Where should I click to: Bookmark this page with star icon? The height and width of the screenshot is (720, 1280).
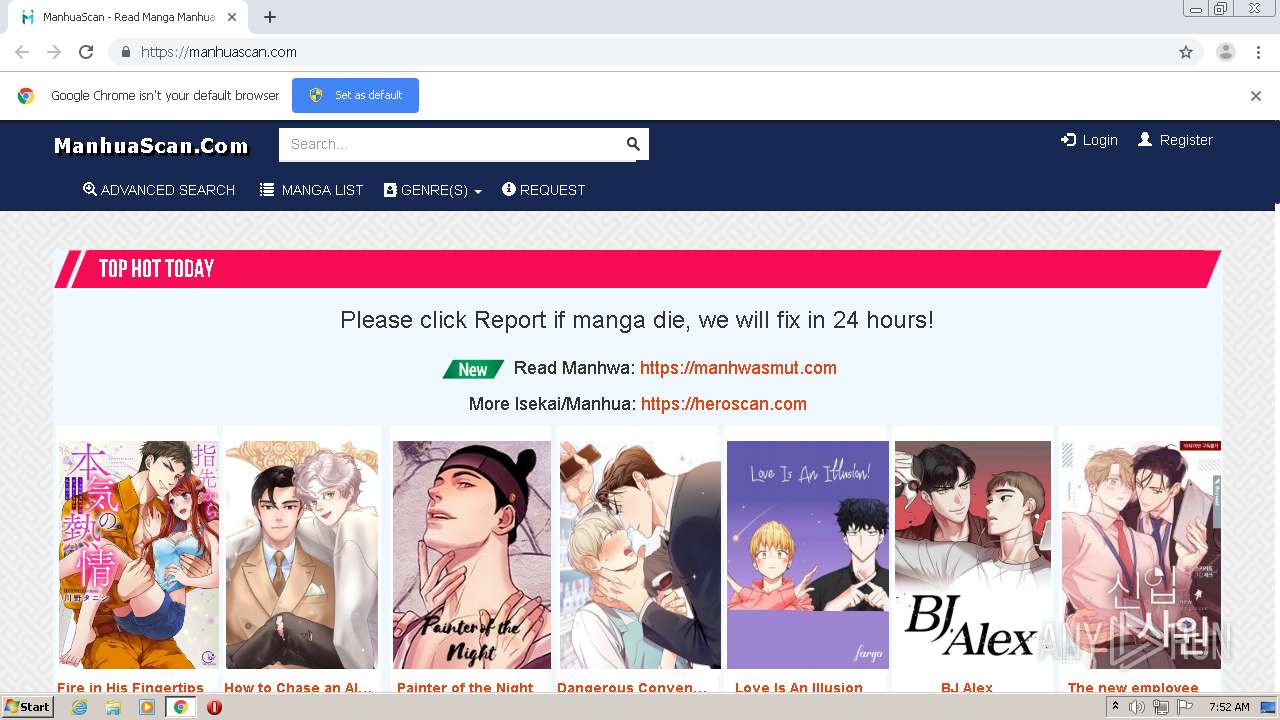1186,52
